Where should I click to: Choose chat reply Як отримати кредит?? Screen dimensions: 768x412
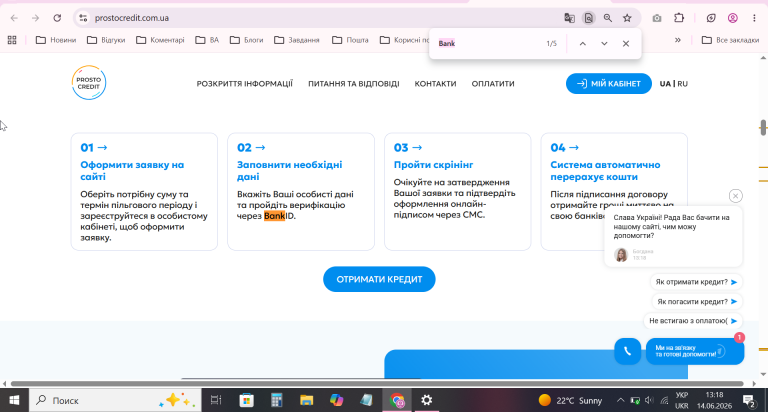(x=696, y=282)
